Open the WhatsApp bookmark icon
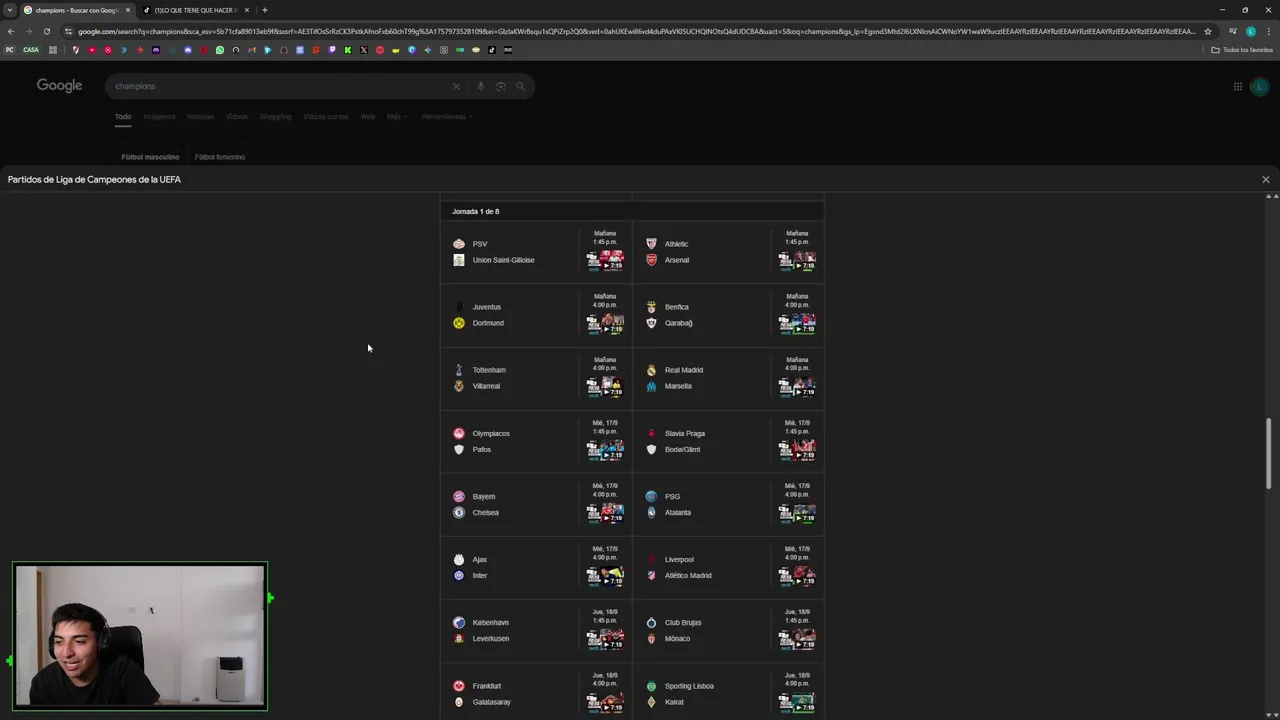Screen dimensions: 1280x720 pyautogui.click(x=220, y=50)
